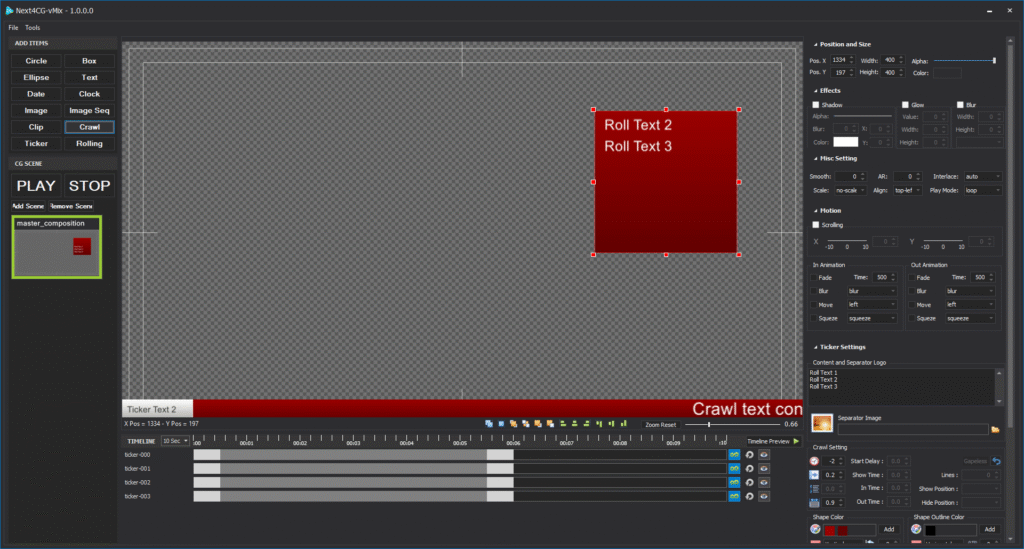
Task: Click the red clock icon in Crawl Setting
Action: [815, 461]
